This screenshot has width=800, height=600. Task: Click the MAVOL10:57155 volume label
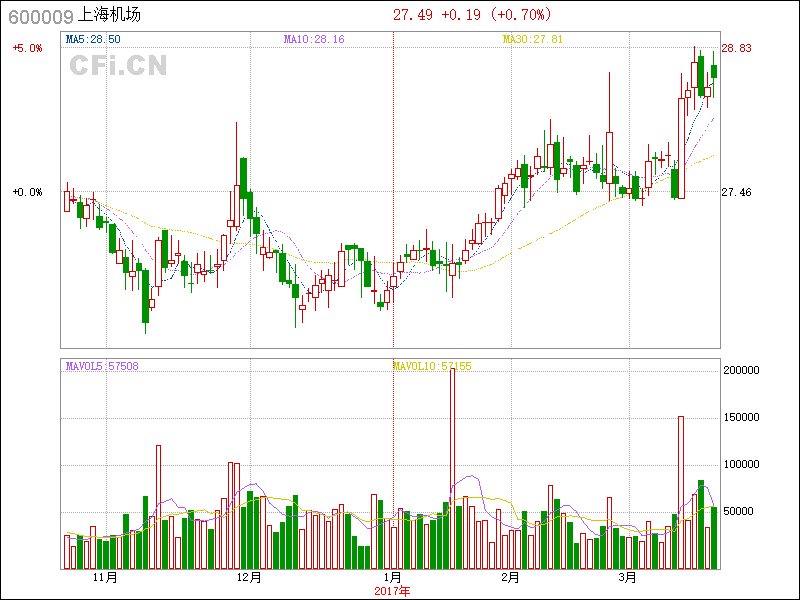point(431,366)
